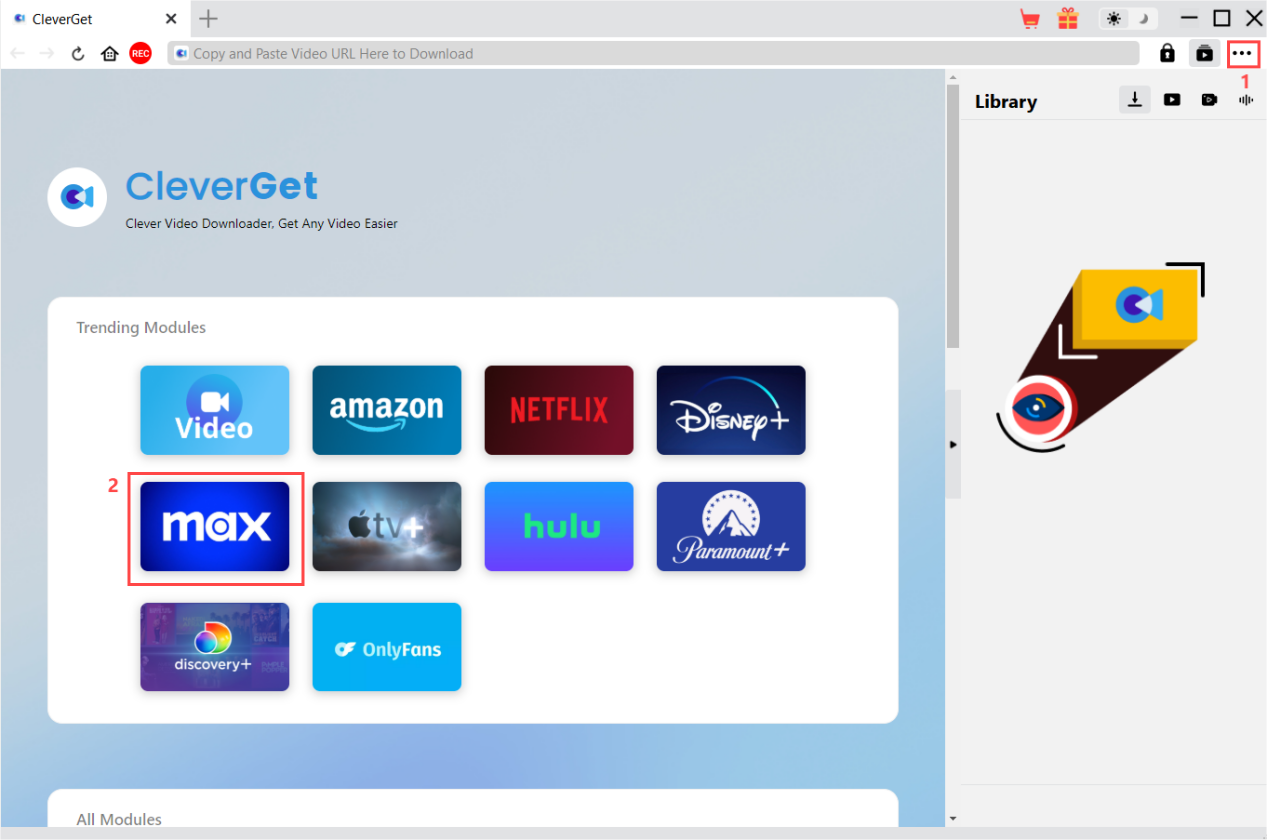Open the shopping cart purchase icon
This screenshot has width=1267, height=840.
(1029, 19)
